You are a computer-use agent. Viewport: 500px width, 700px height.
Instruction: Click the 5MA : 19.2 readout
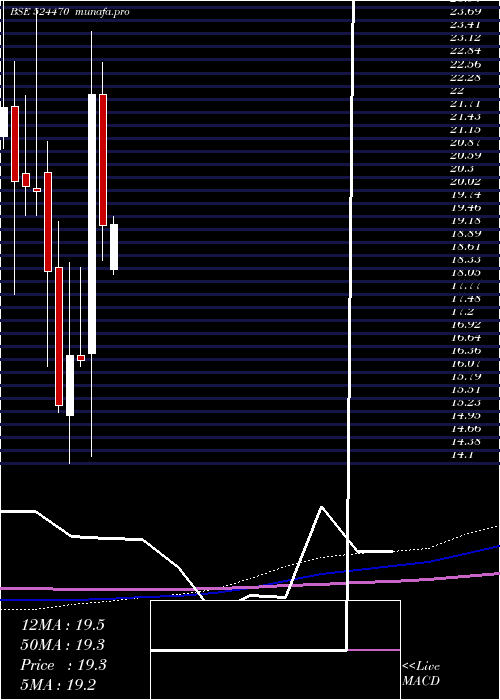coord(58,685)
